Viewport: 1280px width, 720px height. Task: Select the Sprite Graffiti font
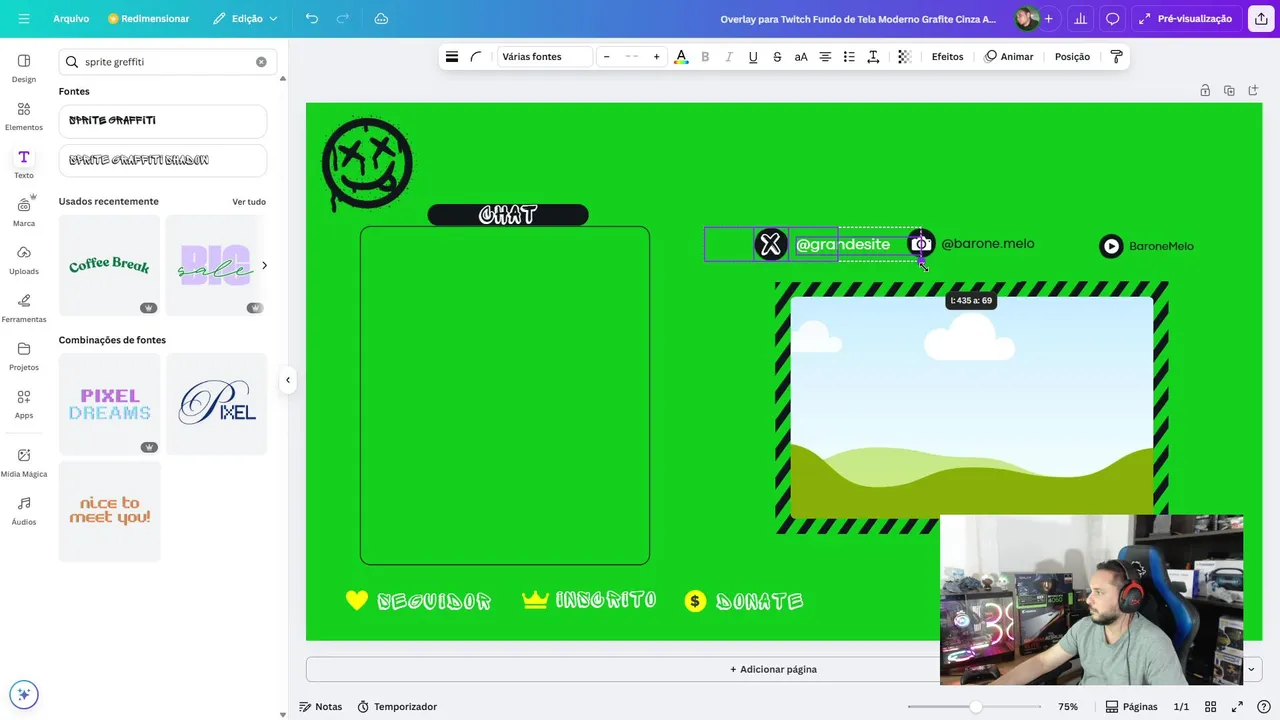[x=163, y=121]
